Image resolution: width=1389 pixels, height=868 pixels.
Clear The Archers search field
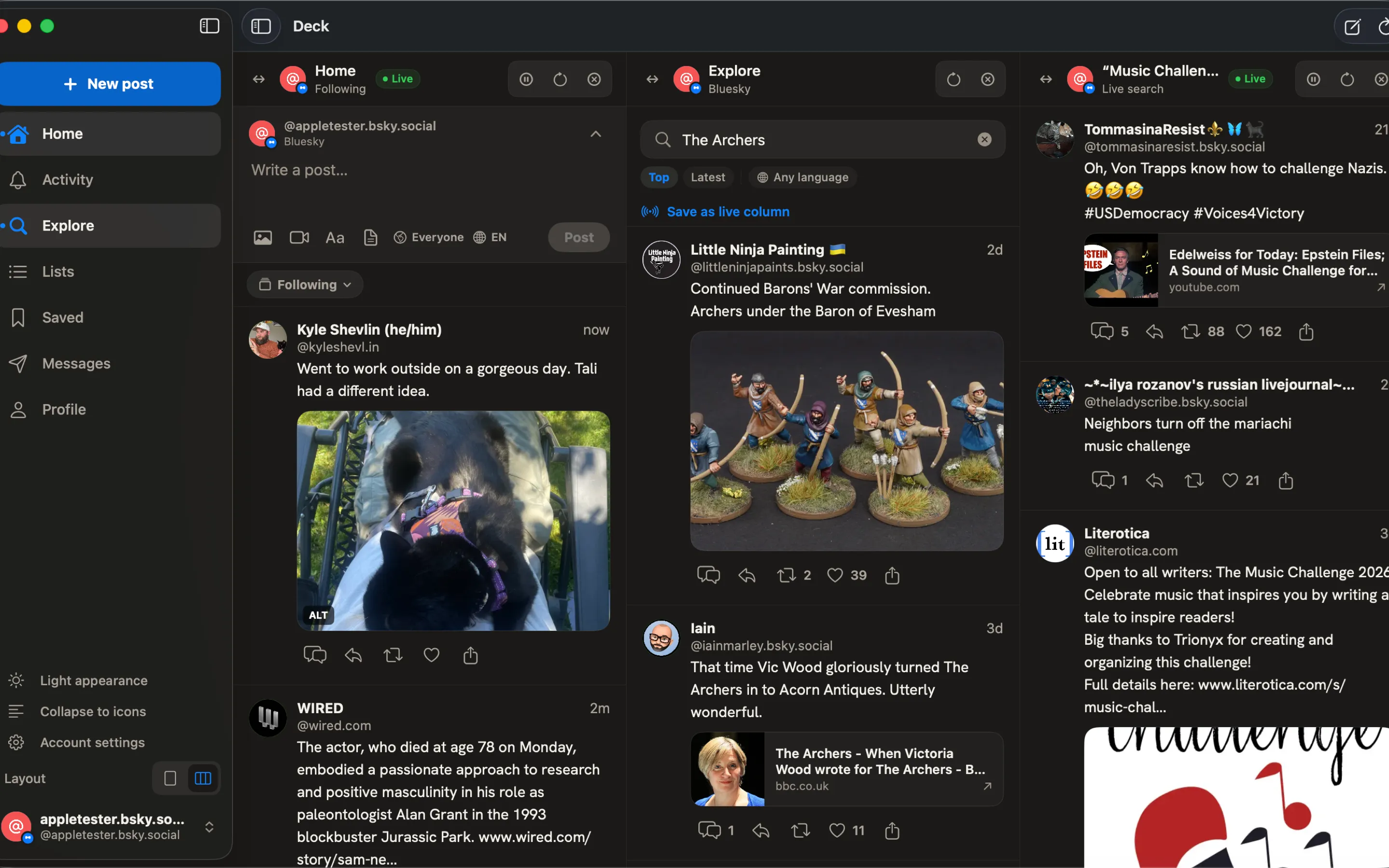[x=984, y=139]
